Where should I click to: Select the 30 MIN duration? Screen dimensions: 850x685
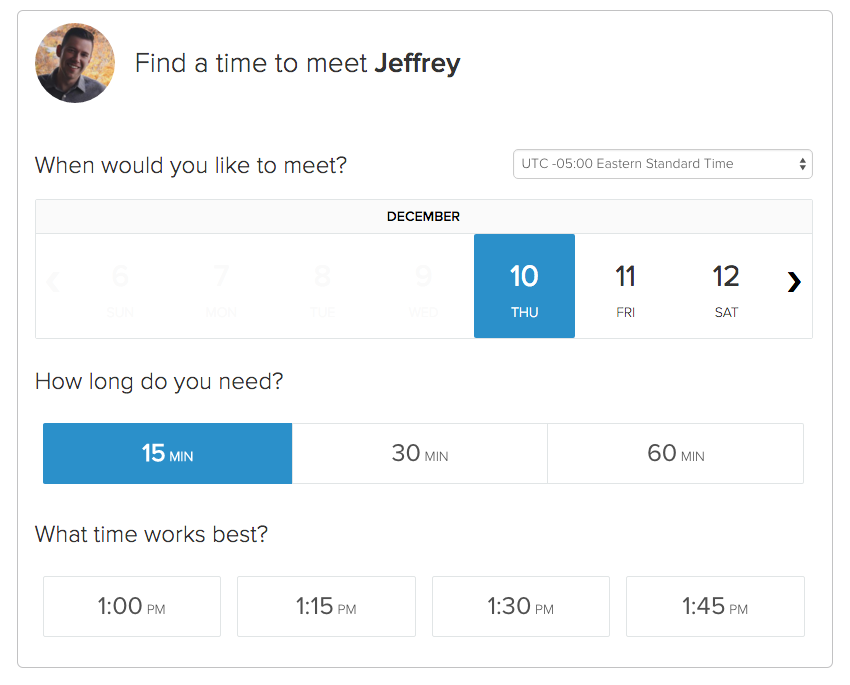tap(420, 453)
